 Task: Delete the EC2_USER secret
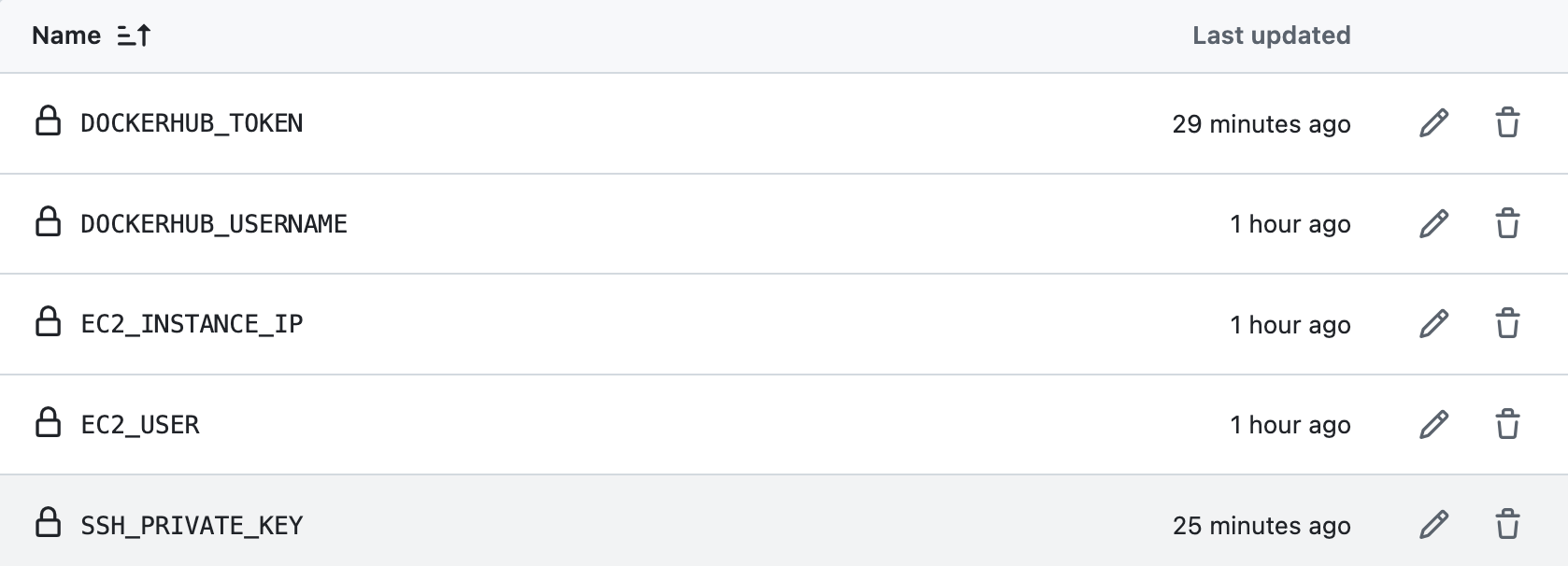[x=1507, y=425]
